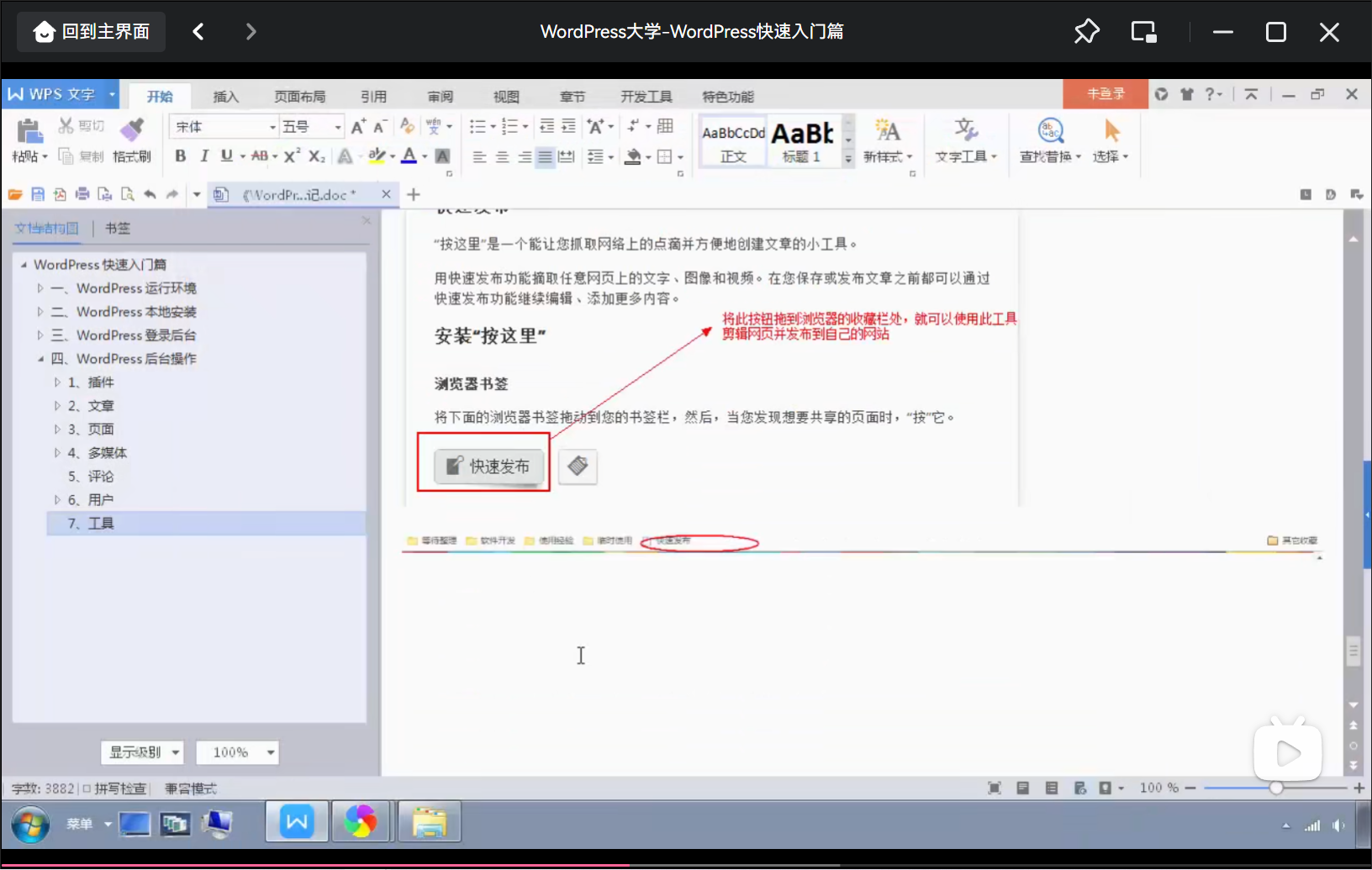This screenshot has width=1372, height=870.
Task: Open the font size dropdown 五号
Action: [x=338, y=127]
